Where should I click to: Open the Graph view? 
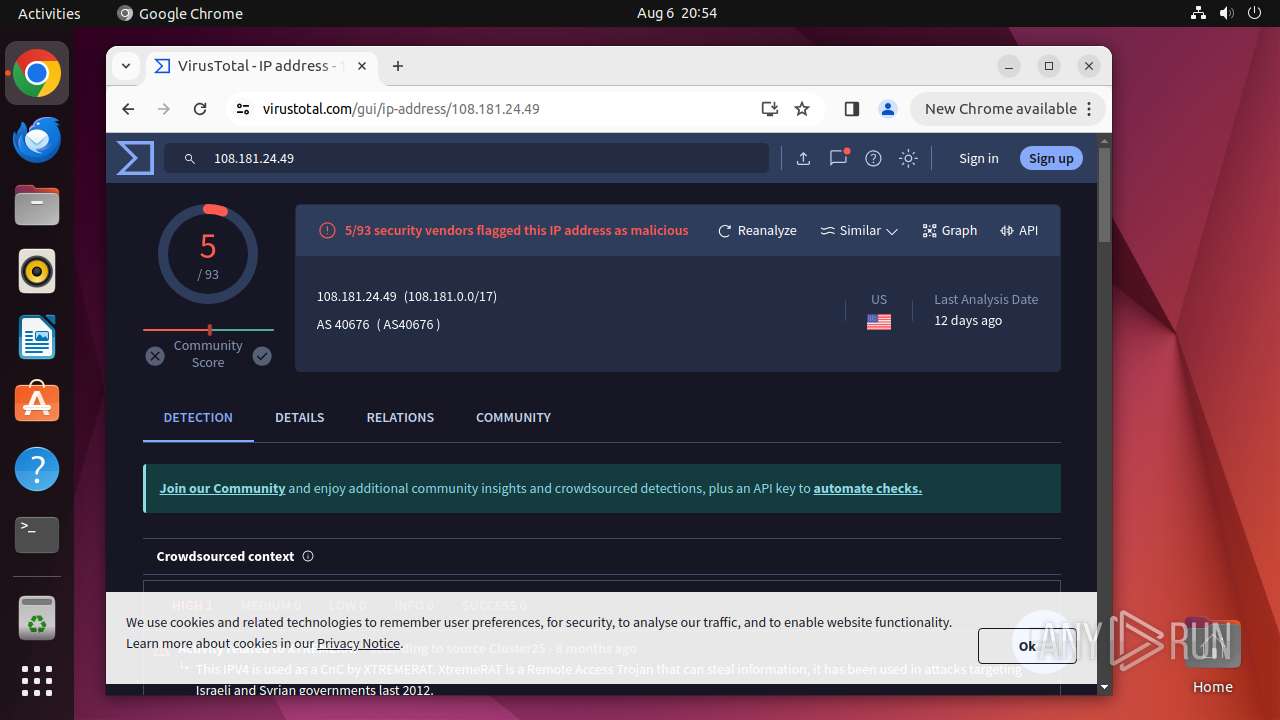pyautogui.click(x=950, y=230)
